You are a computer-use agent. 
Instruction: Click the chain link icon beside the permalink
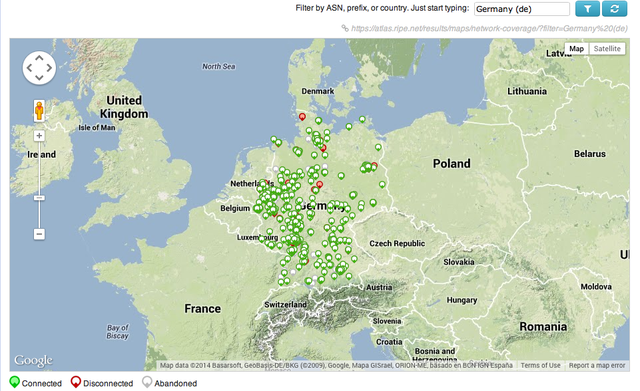[x=345, y=28]
